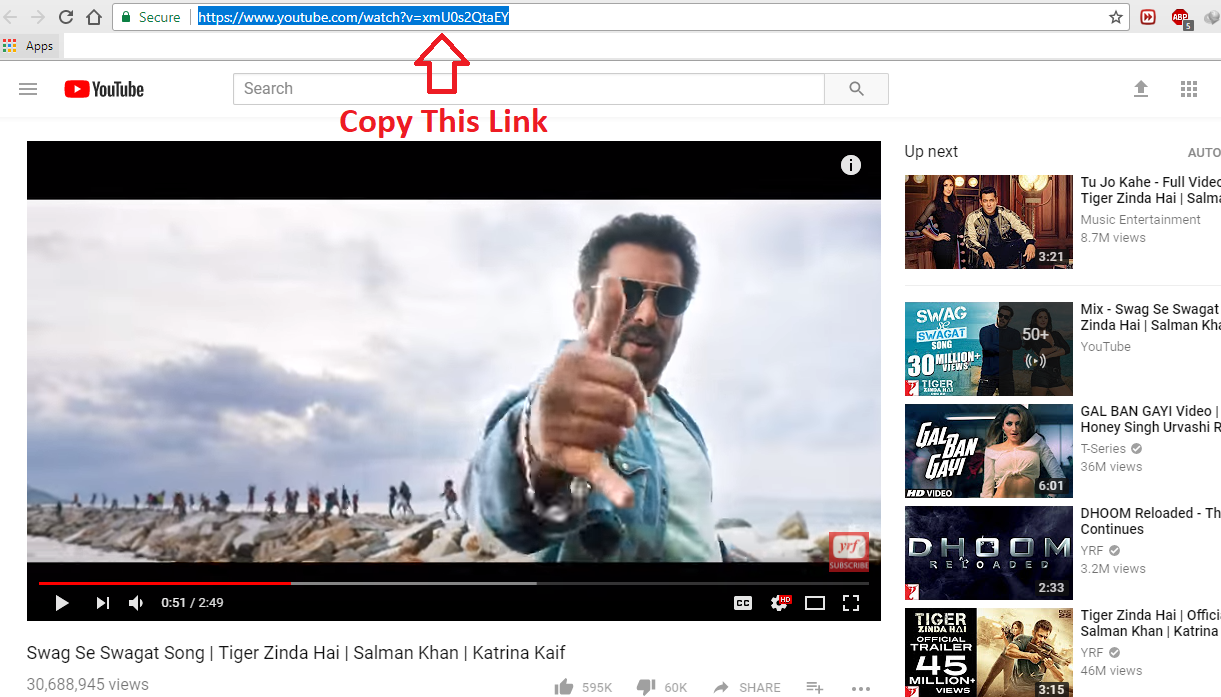Click SHARE button below video

(747, 687)
